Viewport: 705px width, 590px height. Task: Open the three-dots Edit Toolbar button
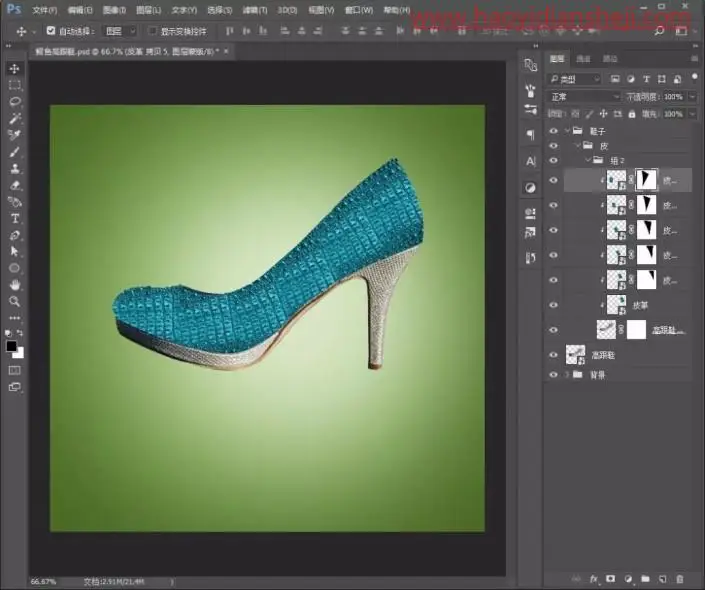click(14, 317)
